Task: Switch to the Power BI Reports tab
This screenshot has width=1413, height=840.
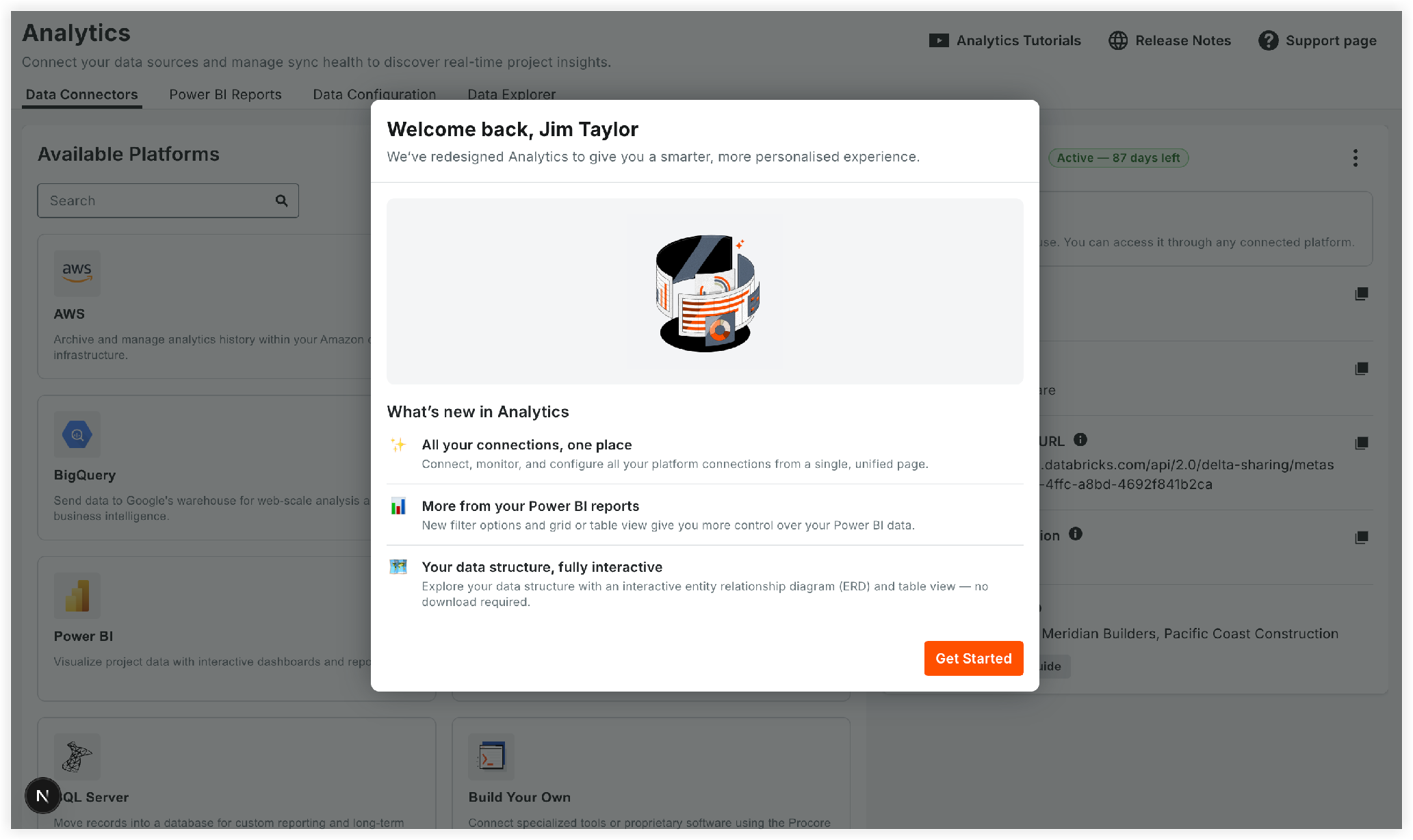Action: (225, 94)
